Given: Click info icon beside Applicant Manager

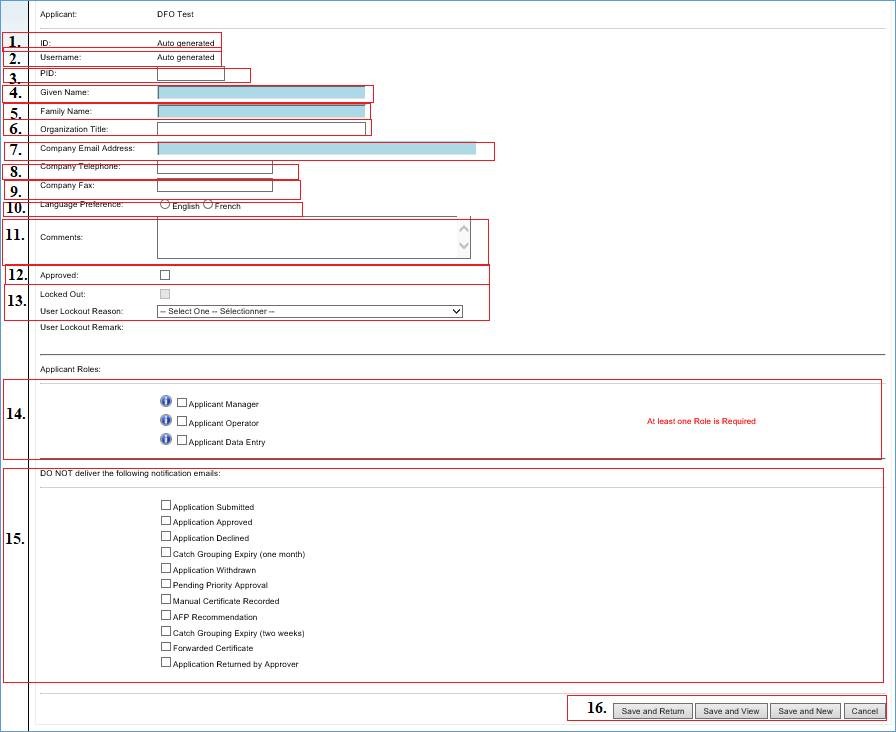Looking at the screenshot, I should (x=166, y=402).
